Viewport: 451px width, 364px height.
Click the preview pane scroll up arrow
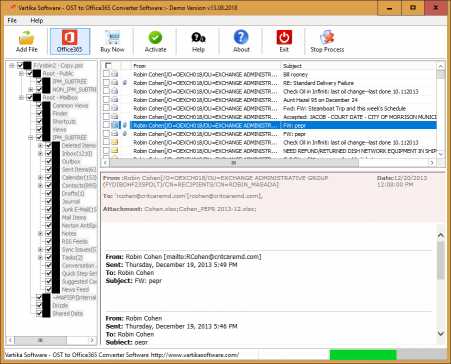(441, 235)
